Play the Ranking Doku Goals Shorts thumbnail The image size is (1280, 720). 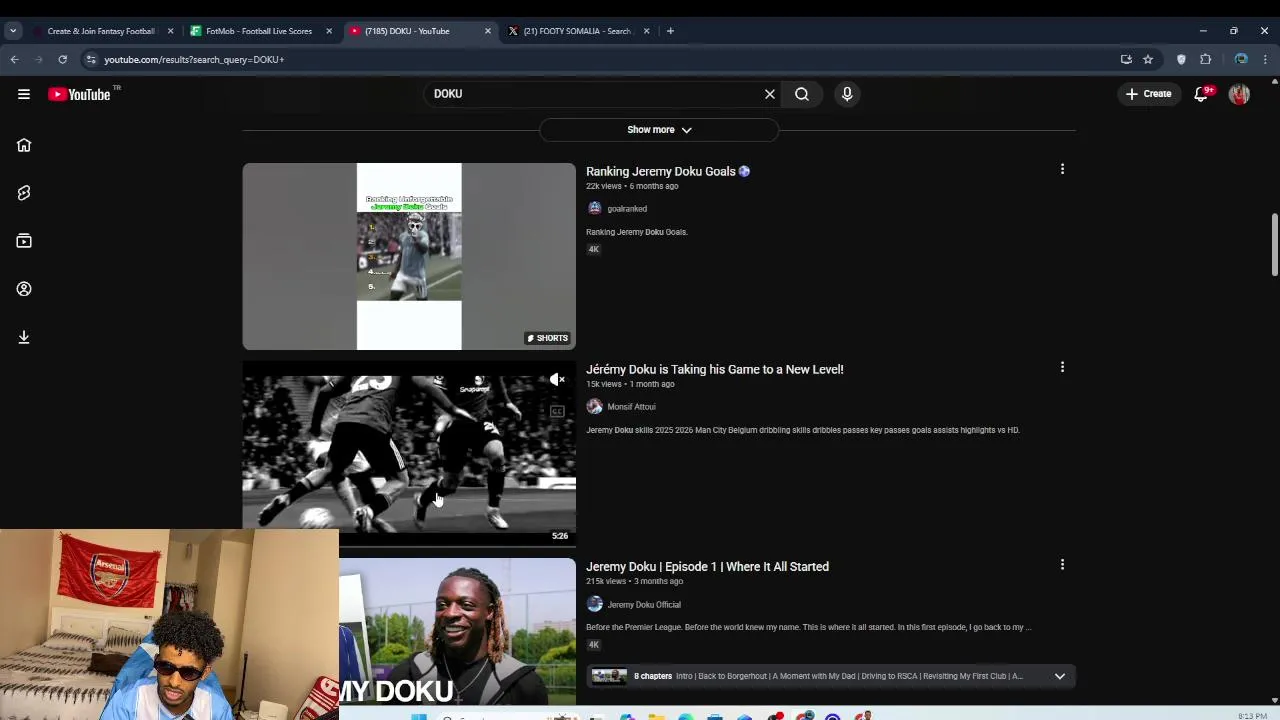click(x=409, y=256)
